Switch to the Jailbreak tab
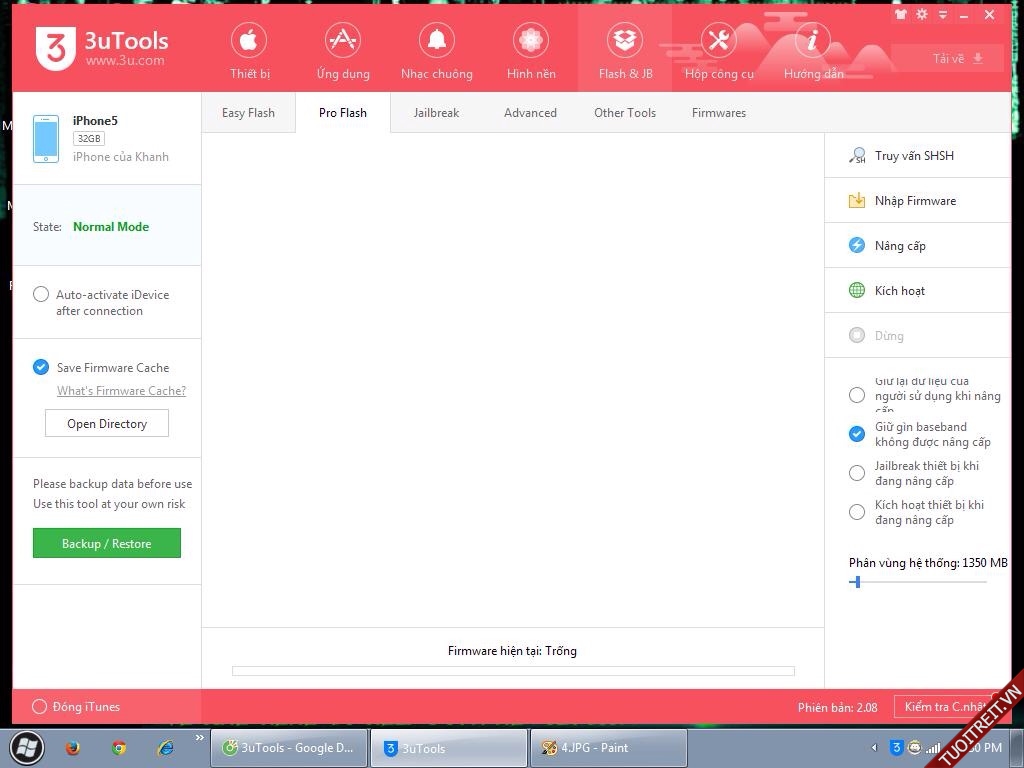 pyautogui.click(x=436, y=113)
